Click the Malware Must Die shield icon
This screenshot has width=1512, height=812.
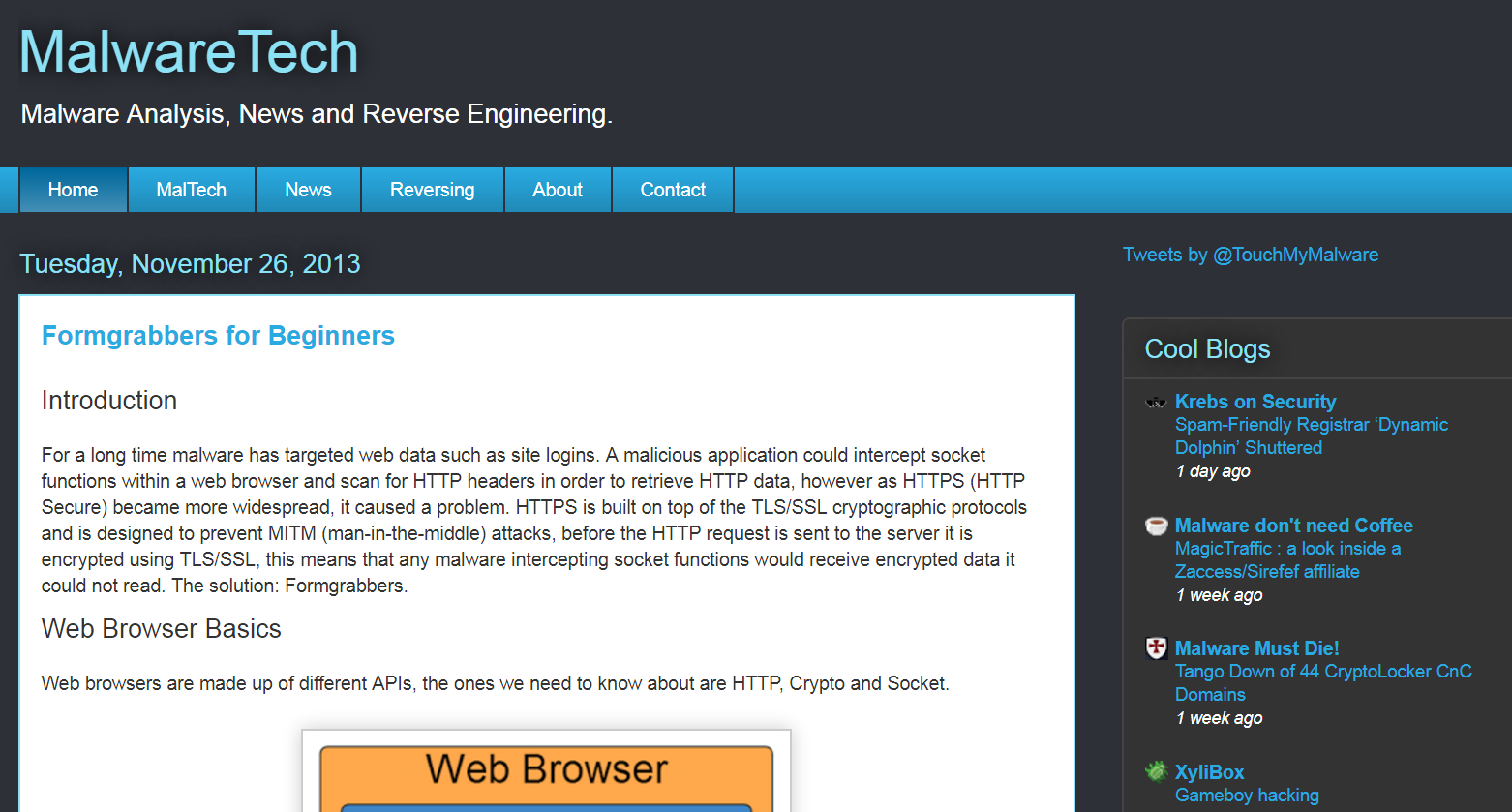point(1156,648)
